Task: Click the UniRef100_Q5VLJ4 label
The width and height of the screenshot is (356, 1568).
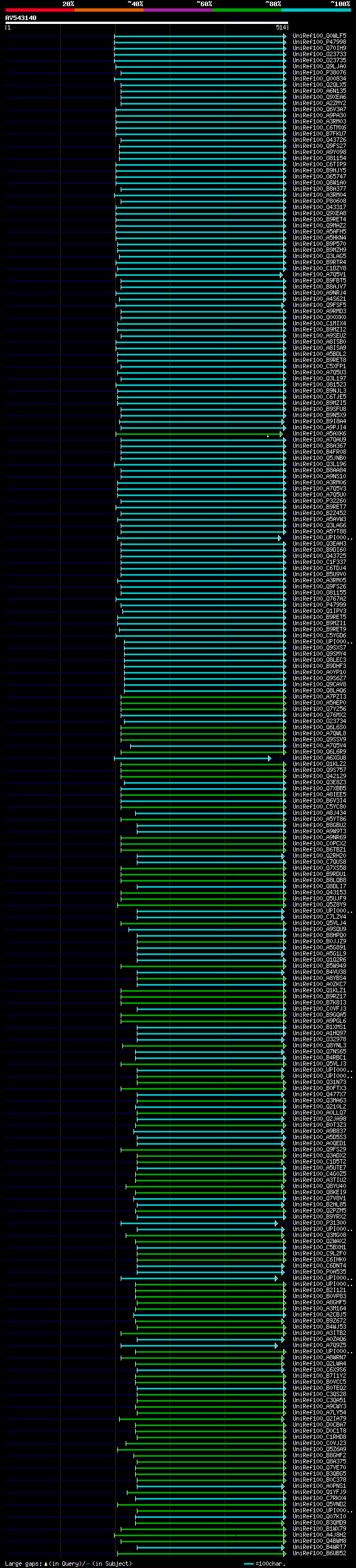Action: click(x=319, y=923)
